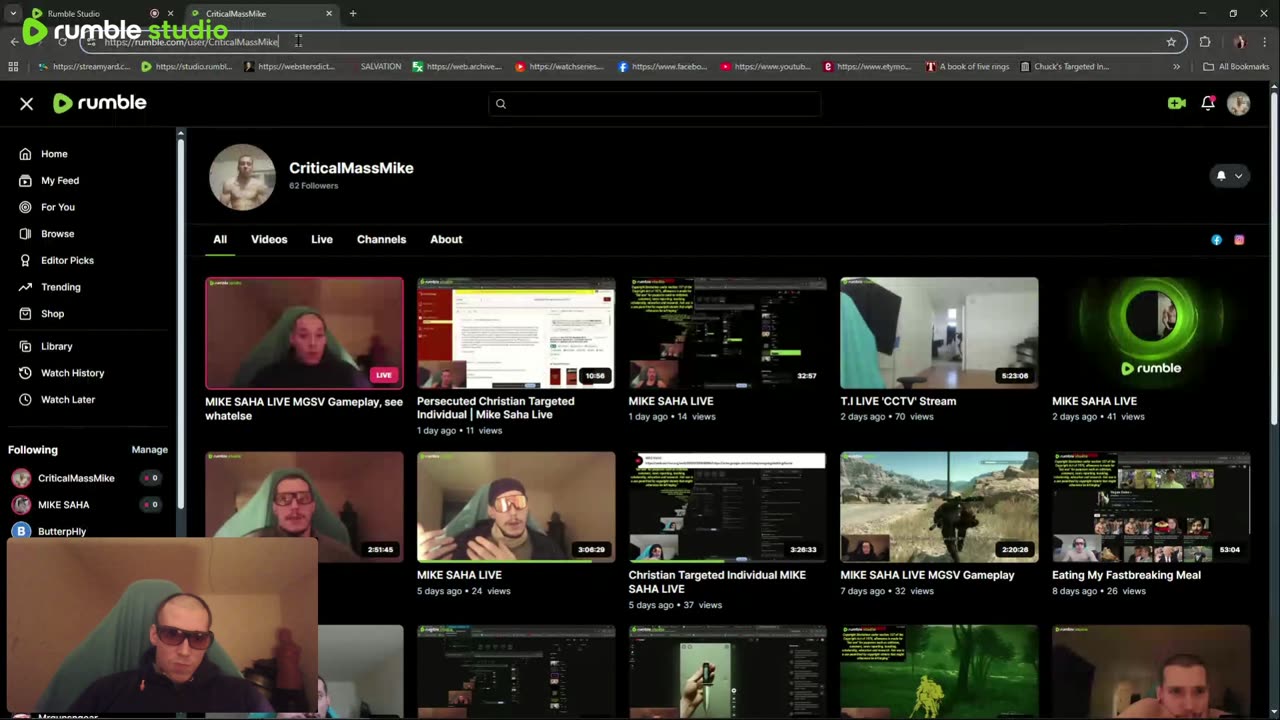Image resolution: width=1280 pixels, height=720 pixels.
Task: Open Watch History icon
Action: [25, 373]
